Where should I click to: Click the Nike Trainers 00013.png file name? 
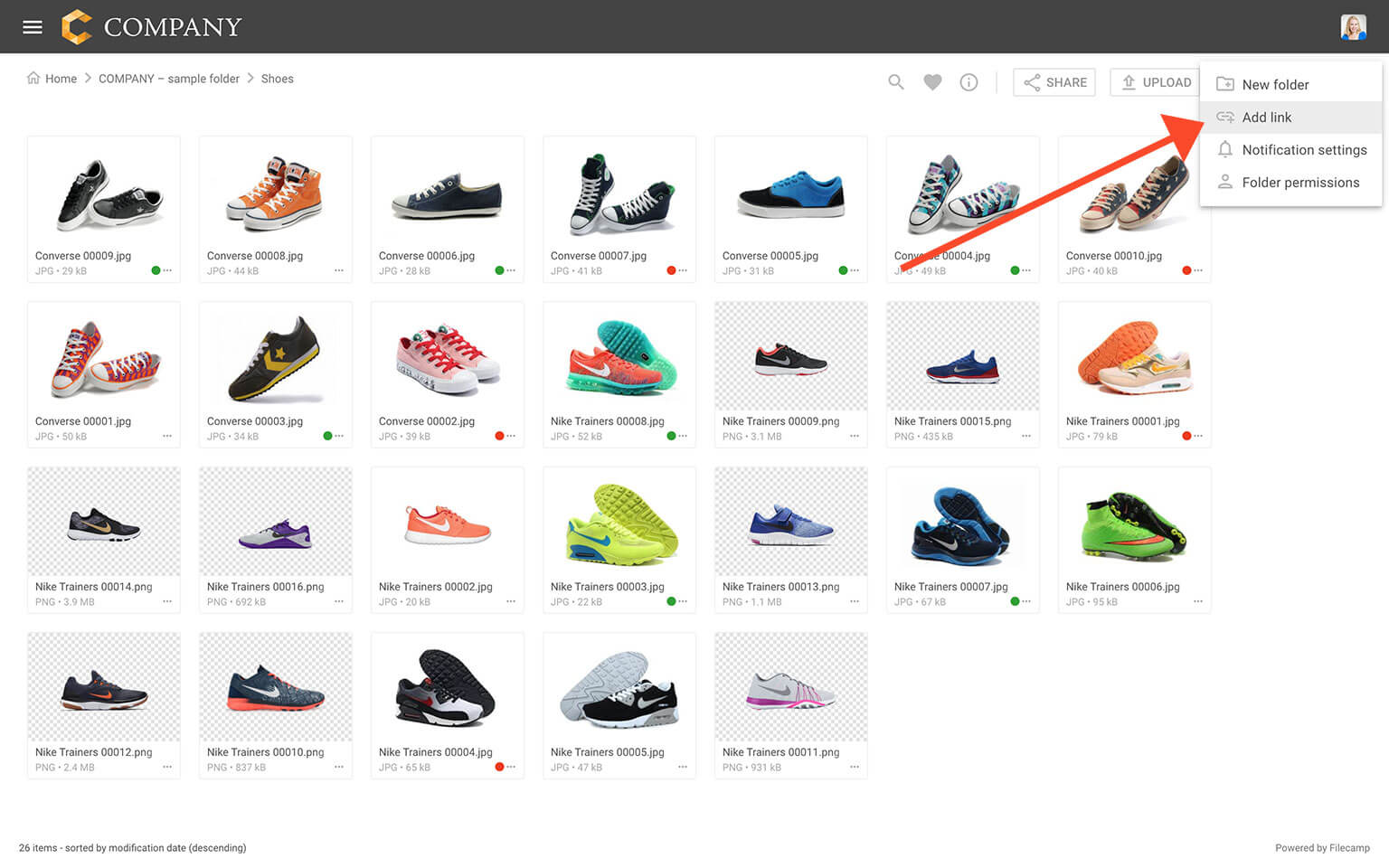pyautogui.click(x=781, y=587)
